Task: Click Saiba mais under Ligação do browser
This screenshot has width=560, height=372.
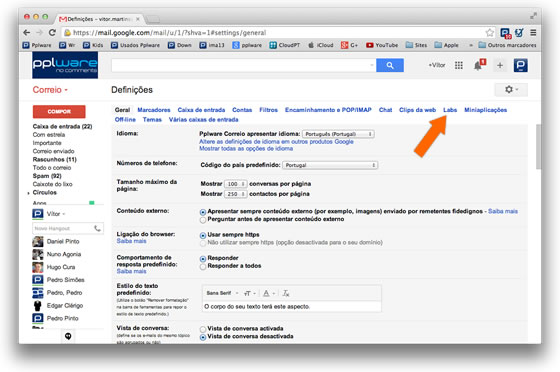Action: click(x=131, y=241)
